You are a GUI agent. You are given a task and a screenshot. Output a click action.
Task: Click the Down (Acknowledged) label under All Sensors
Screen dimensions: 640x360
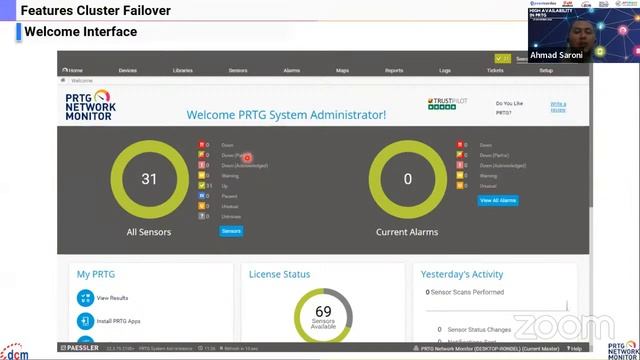[x=244, y=165]
